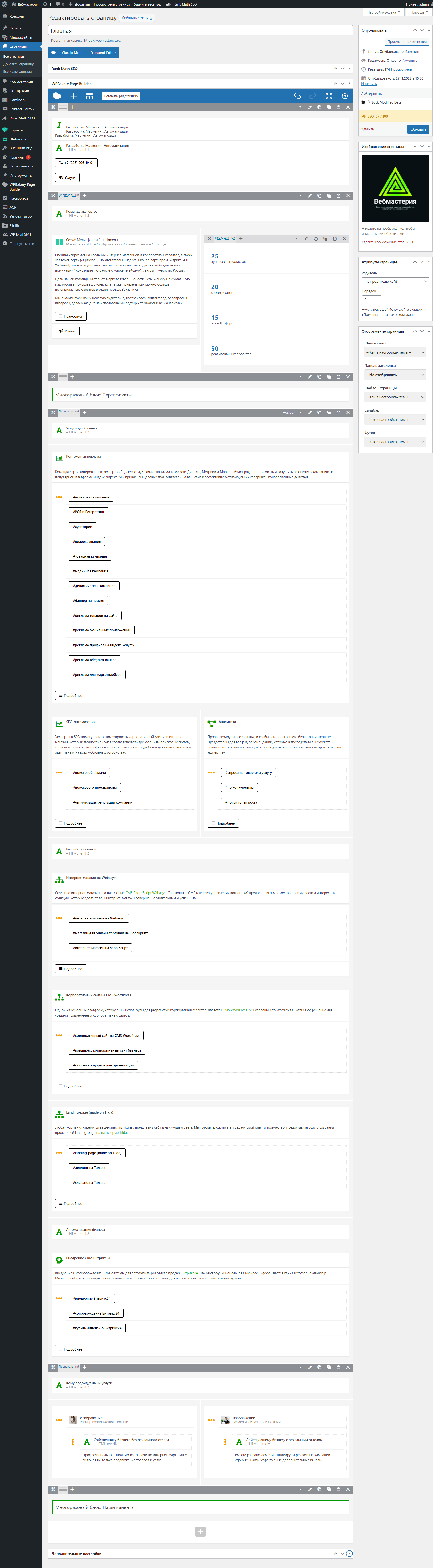Click Удалить весь кэш in admin bar
Screen dimensions: 433x1568
tap(148, 4)
